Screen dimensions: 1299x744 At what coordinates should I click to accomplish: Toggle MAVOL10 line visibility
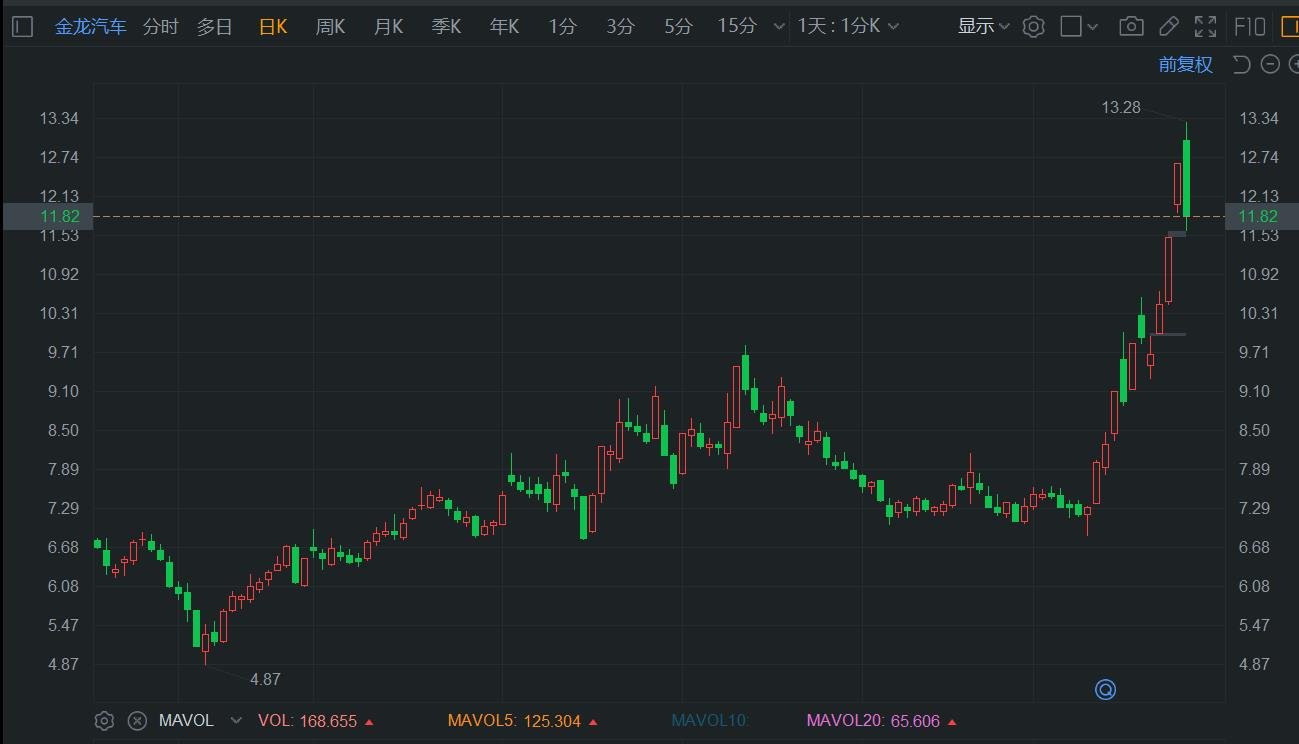click(710, 721)
